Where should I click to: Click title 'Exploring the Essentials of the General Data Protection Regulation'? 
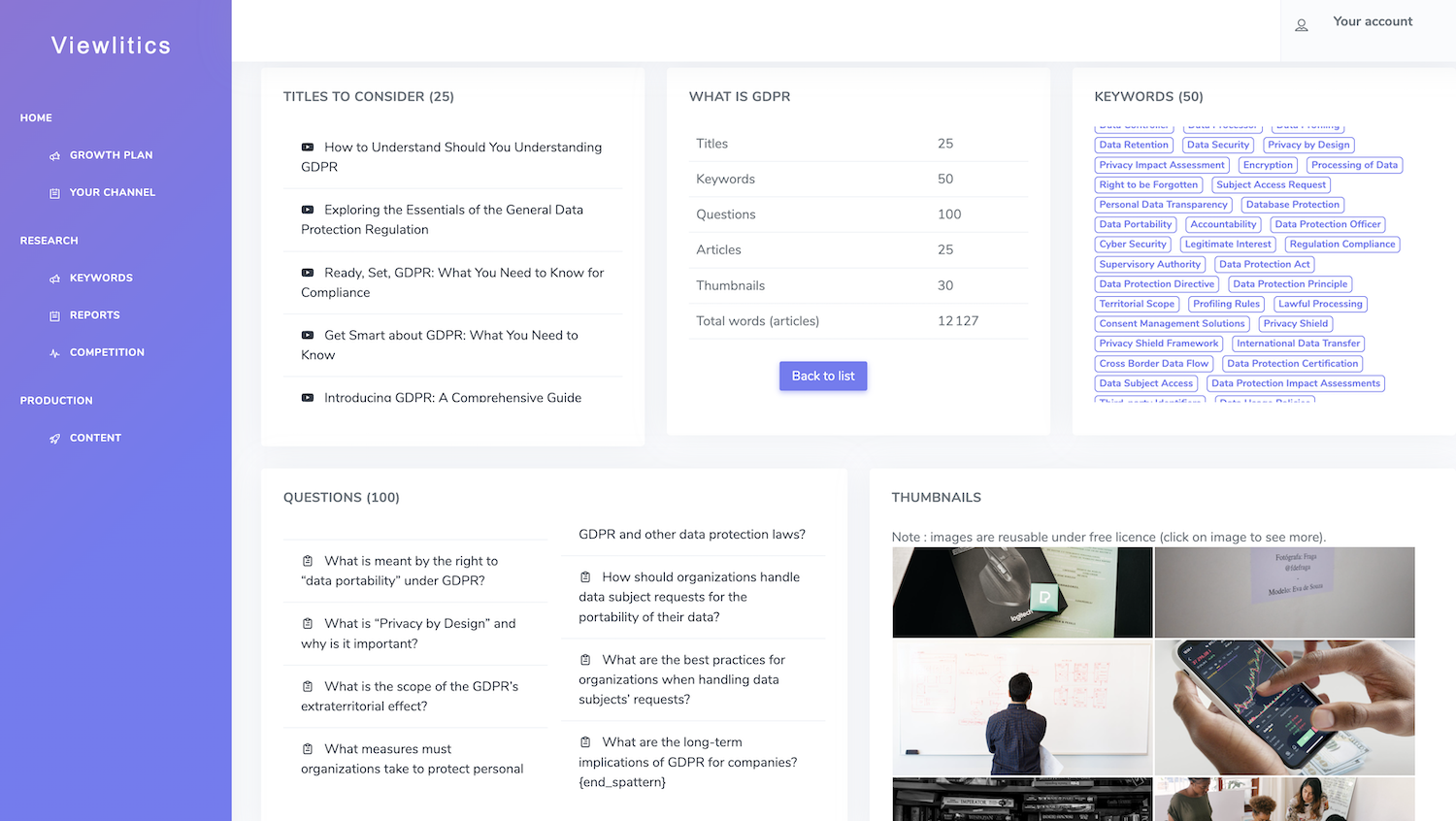443,219
